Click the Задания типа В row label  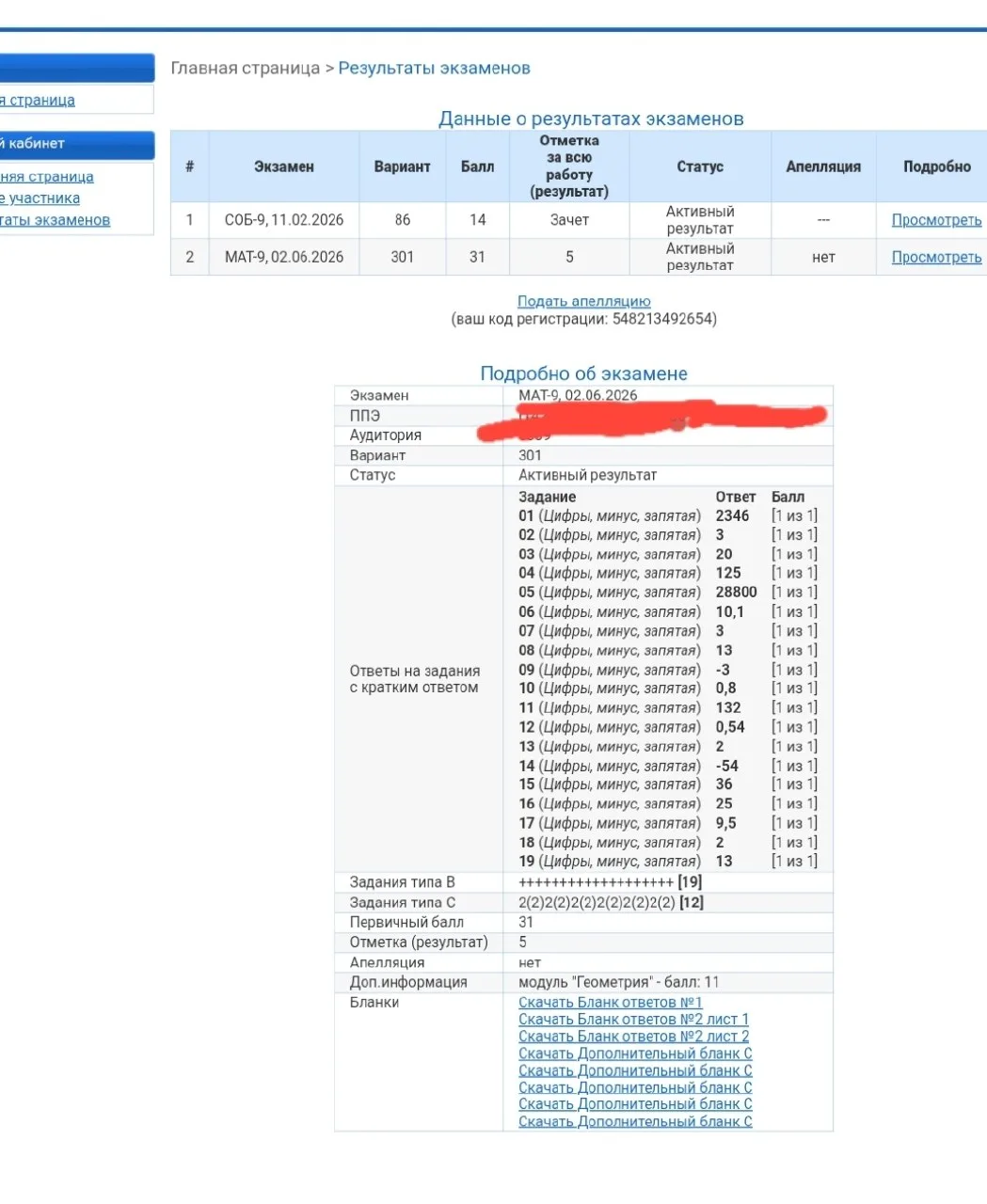click(x=402, y=882)
